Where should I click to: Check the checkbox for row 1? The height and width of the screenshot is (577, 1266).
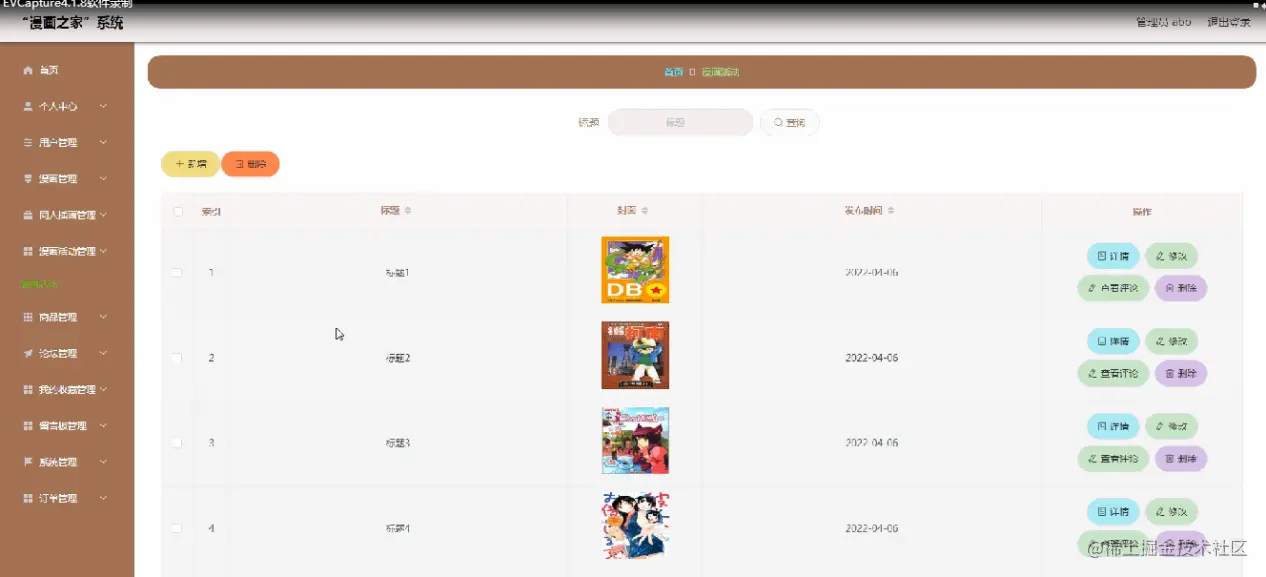tap(177, 273)
